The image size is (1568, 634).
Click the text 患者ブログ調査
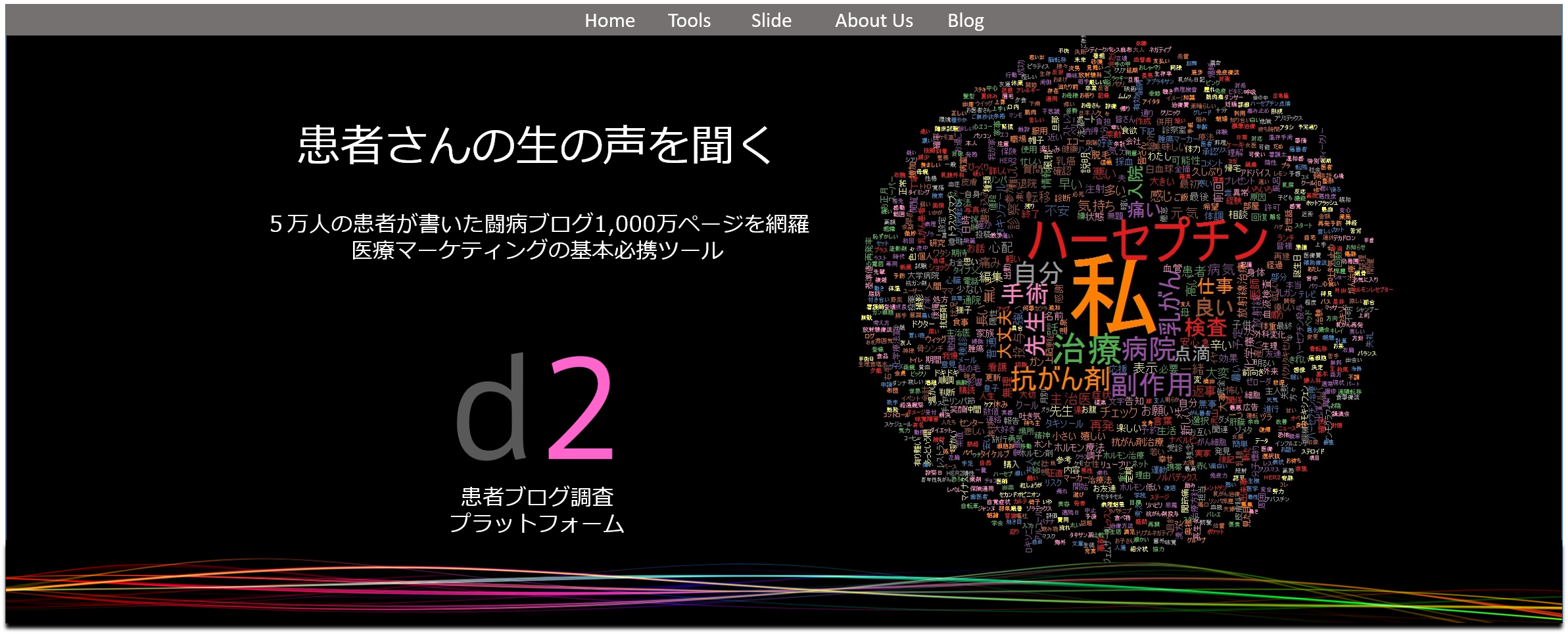click(537, 497)
